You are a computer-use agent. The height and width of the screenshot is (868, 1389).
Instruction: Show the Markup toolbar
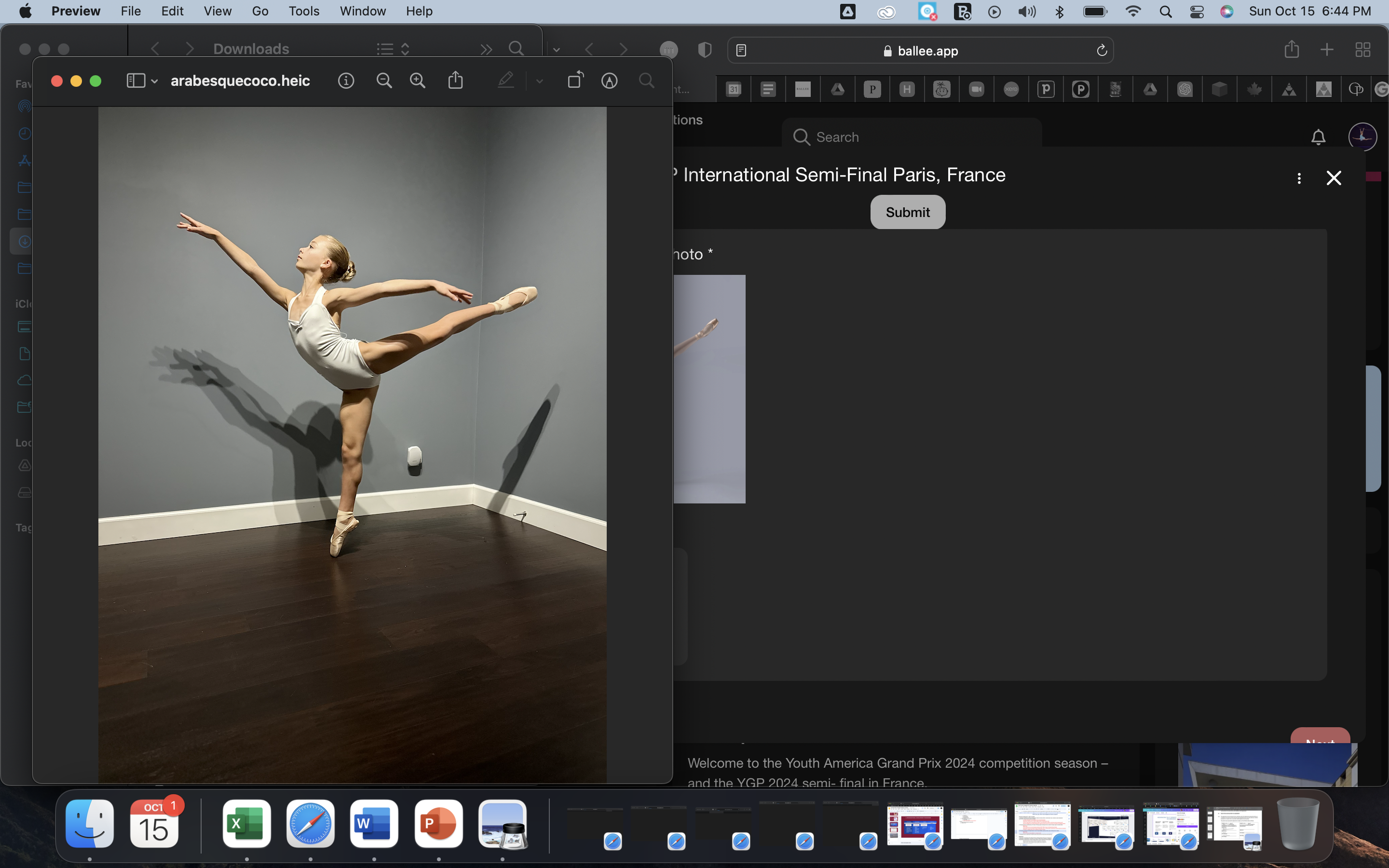coord(609,81)
